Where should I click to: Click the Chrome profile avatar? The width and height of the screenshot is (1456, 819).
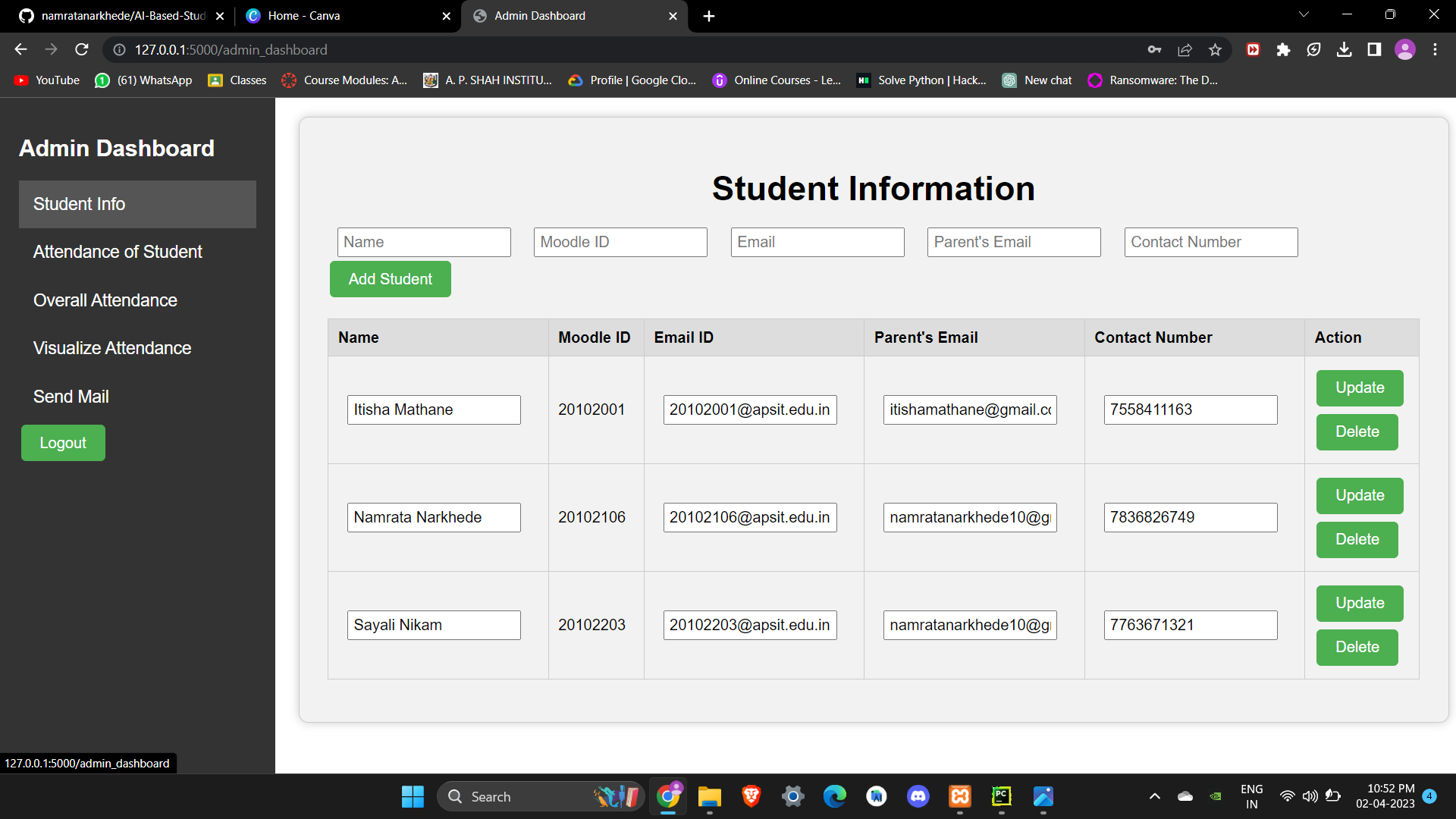pyautogui.click(x=1405, y=49)
